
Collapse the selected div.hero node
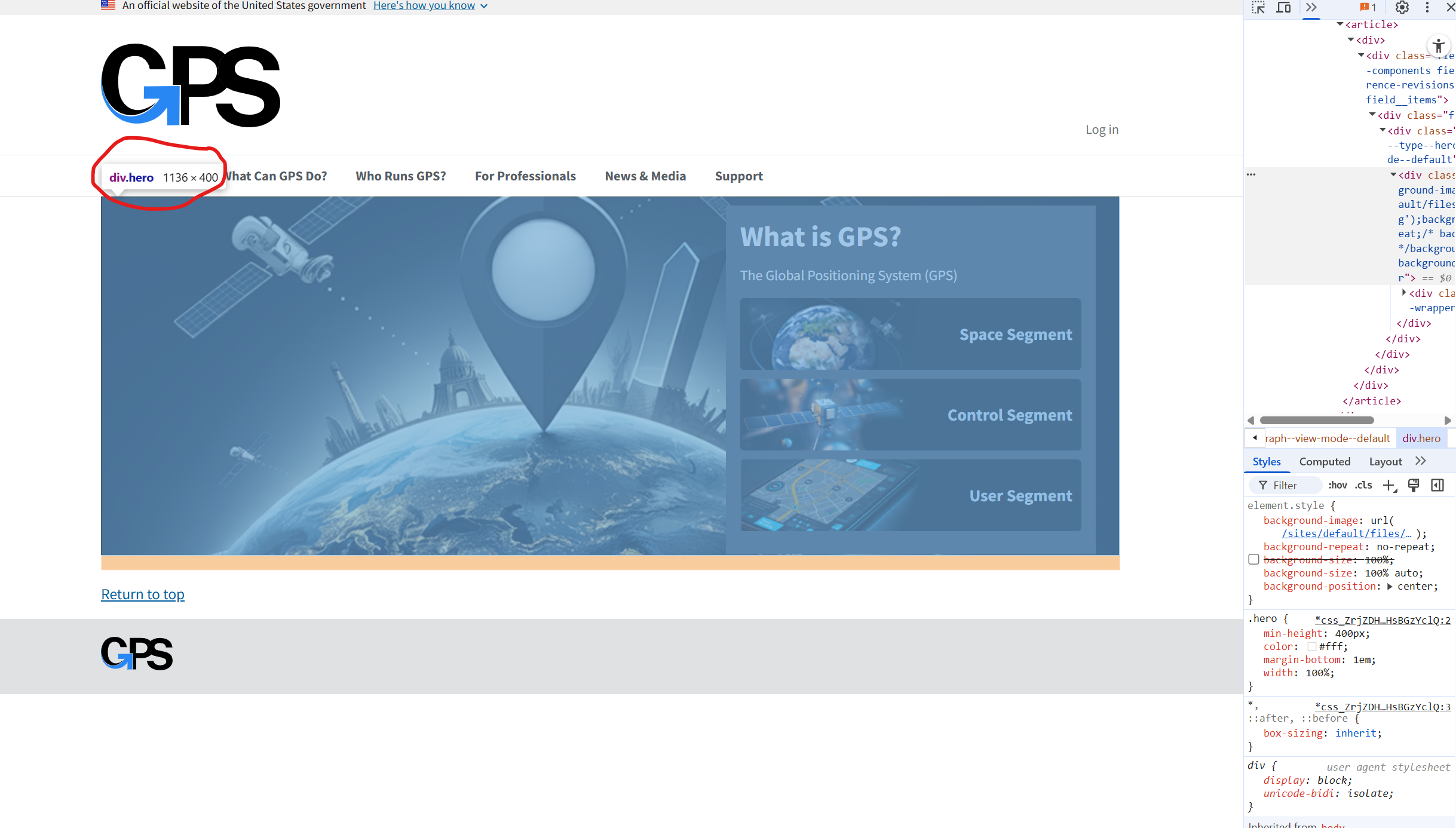click(1393, 175)
